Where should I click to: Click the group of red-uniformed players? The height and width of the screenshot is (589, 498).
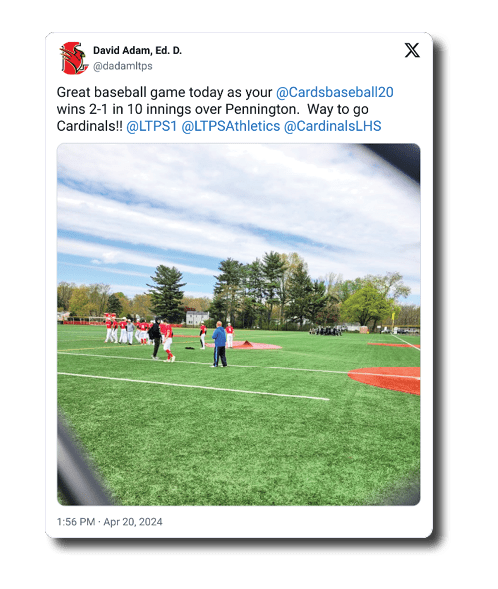pyautogui.click(x=126, y=330)
